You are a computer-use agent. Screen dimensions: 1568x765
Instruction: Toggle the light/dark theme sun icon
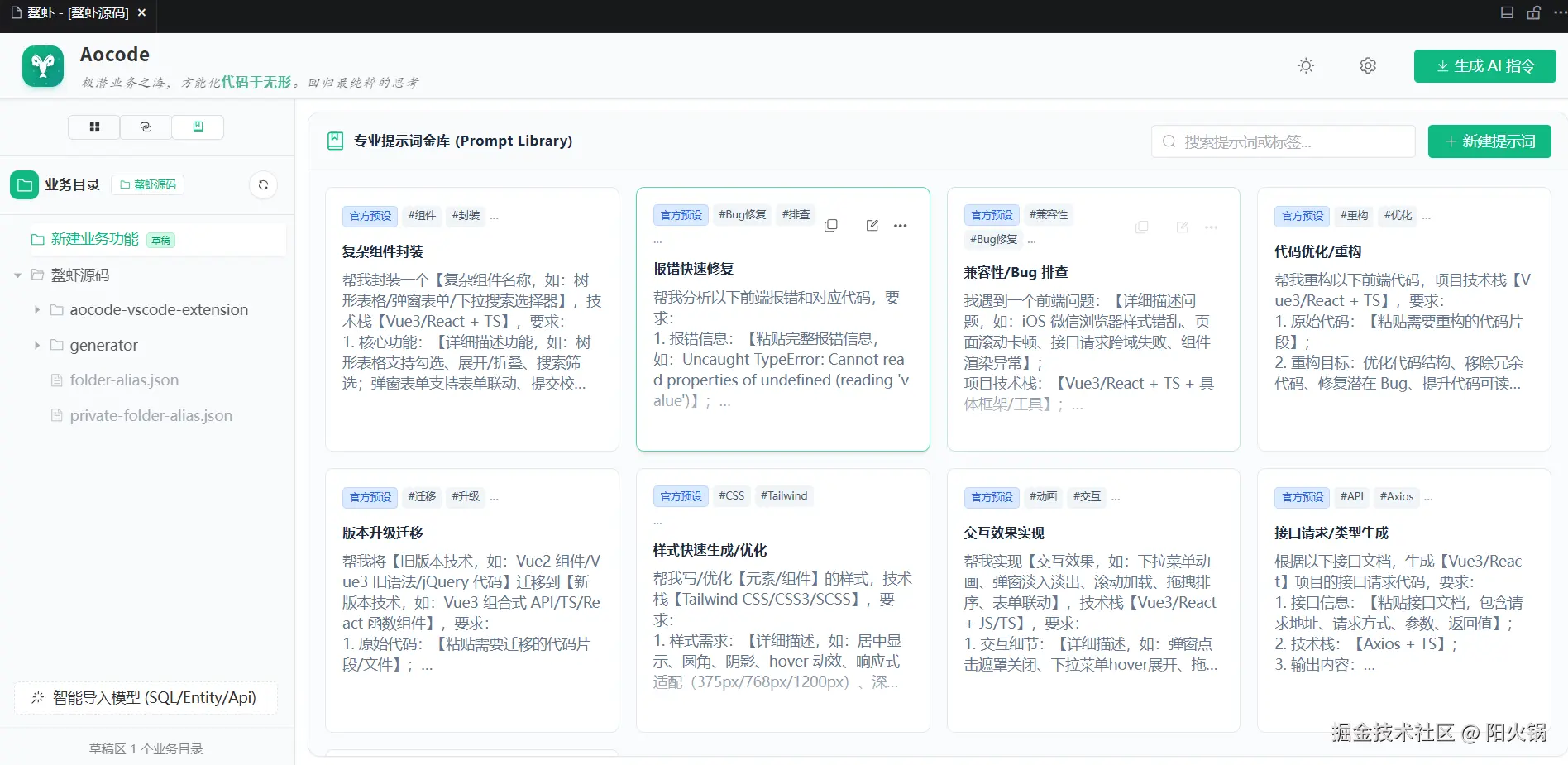coord(1306,66)
